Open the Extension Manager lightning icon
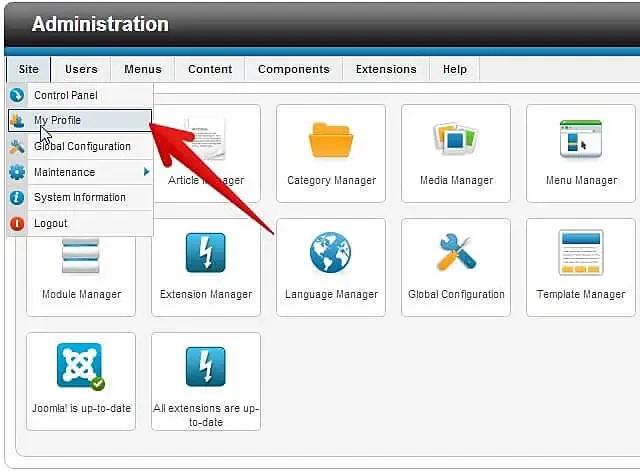 [206, 253]
